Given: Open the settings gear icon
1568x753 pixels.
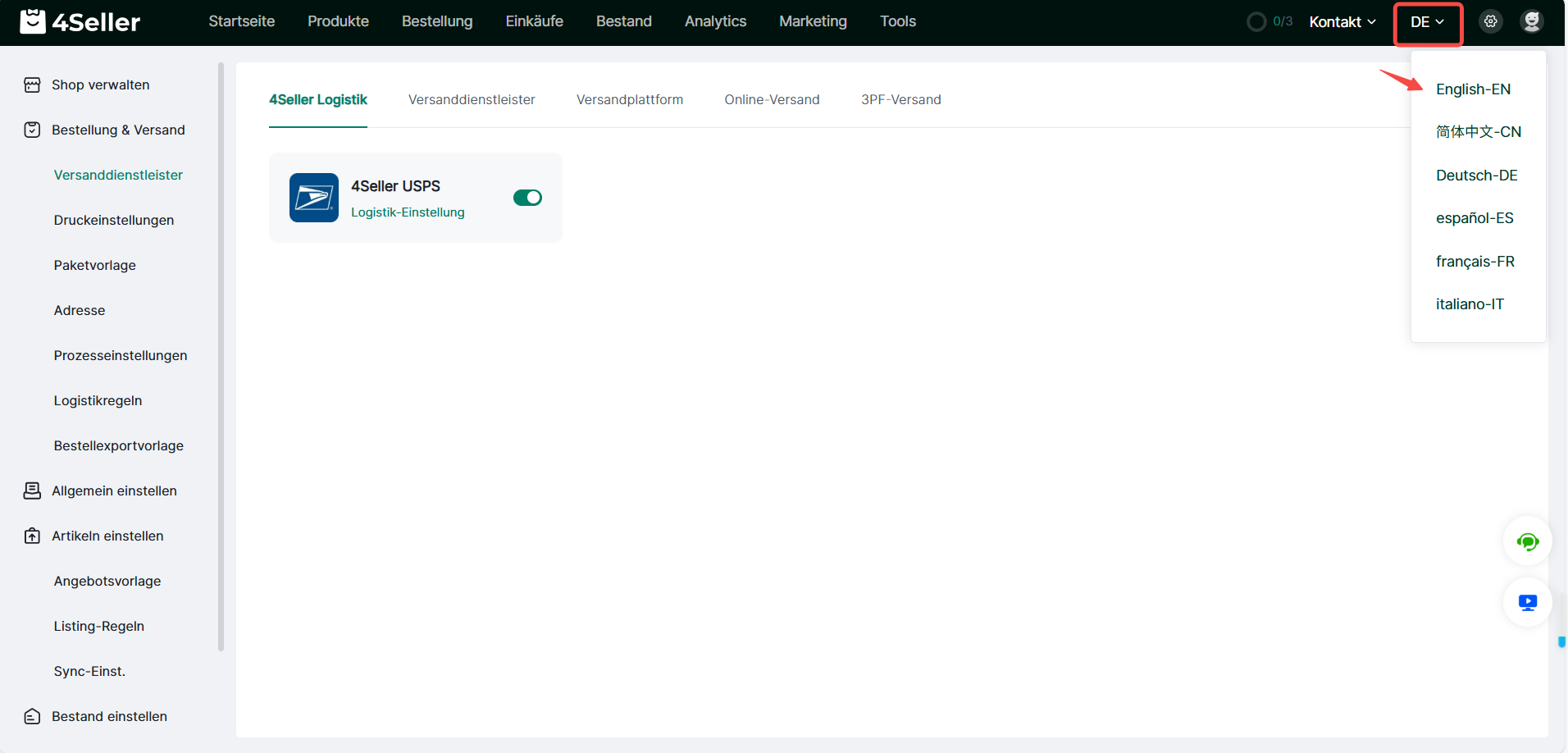Looking at the screenshot, I should click(1490, 22).
